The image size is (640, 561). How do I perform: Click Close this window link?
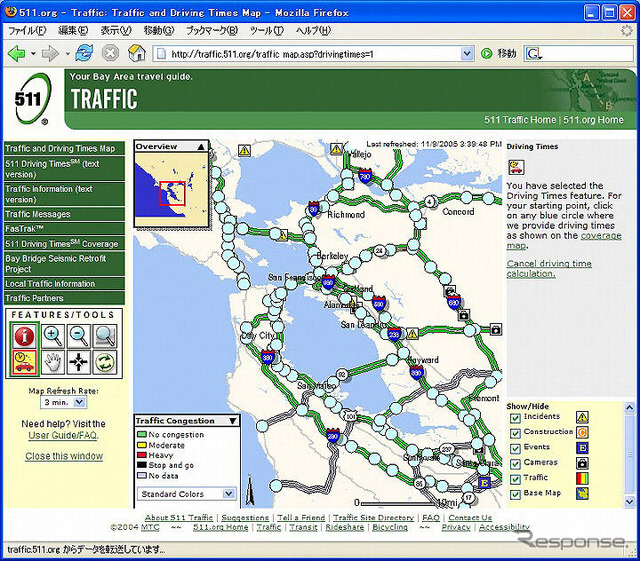64,456
